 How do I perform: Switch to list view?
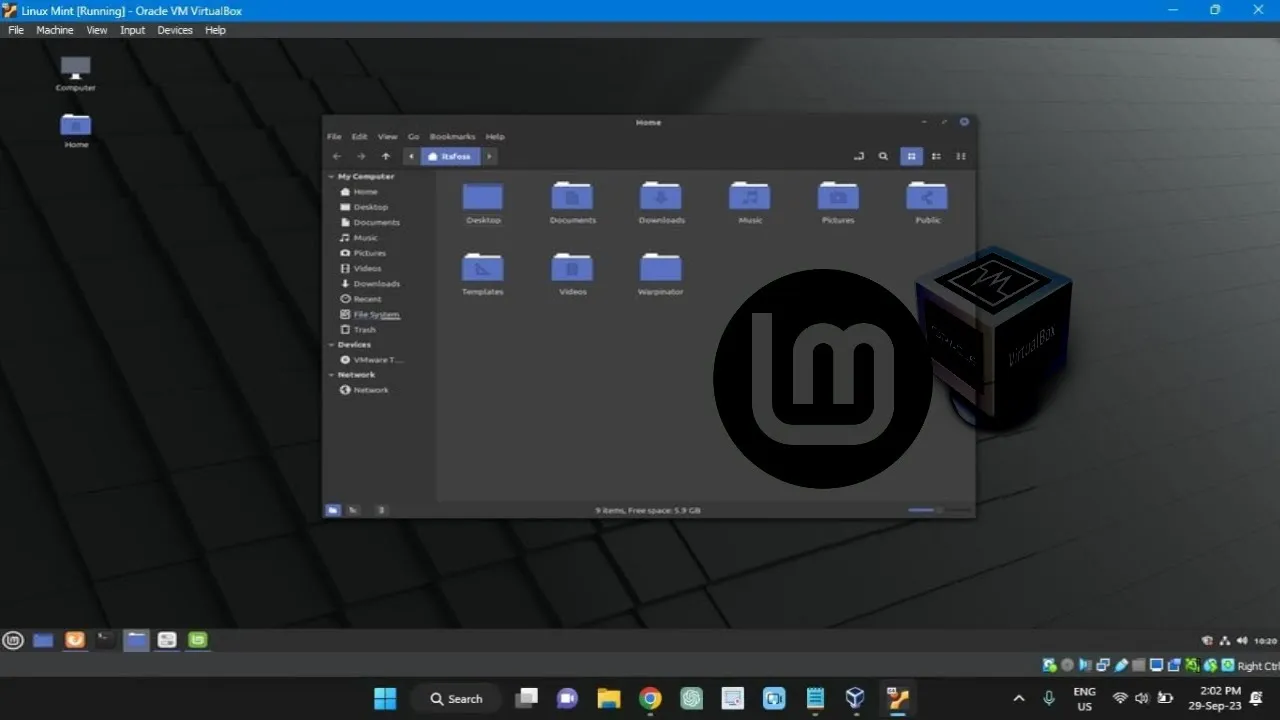point(936,156)
